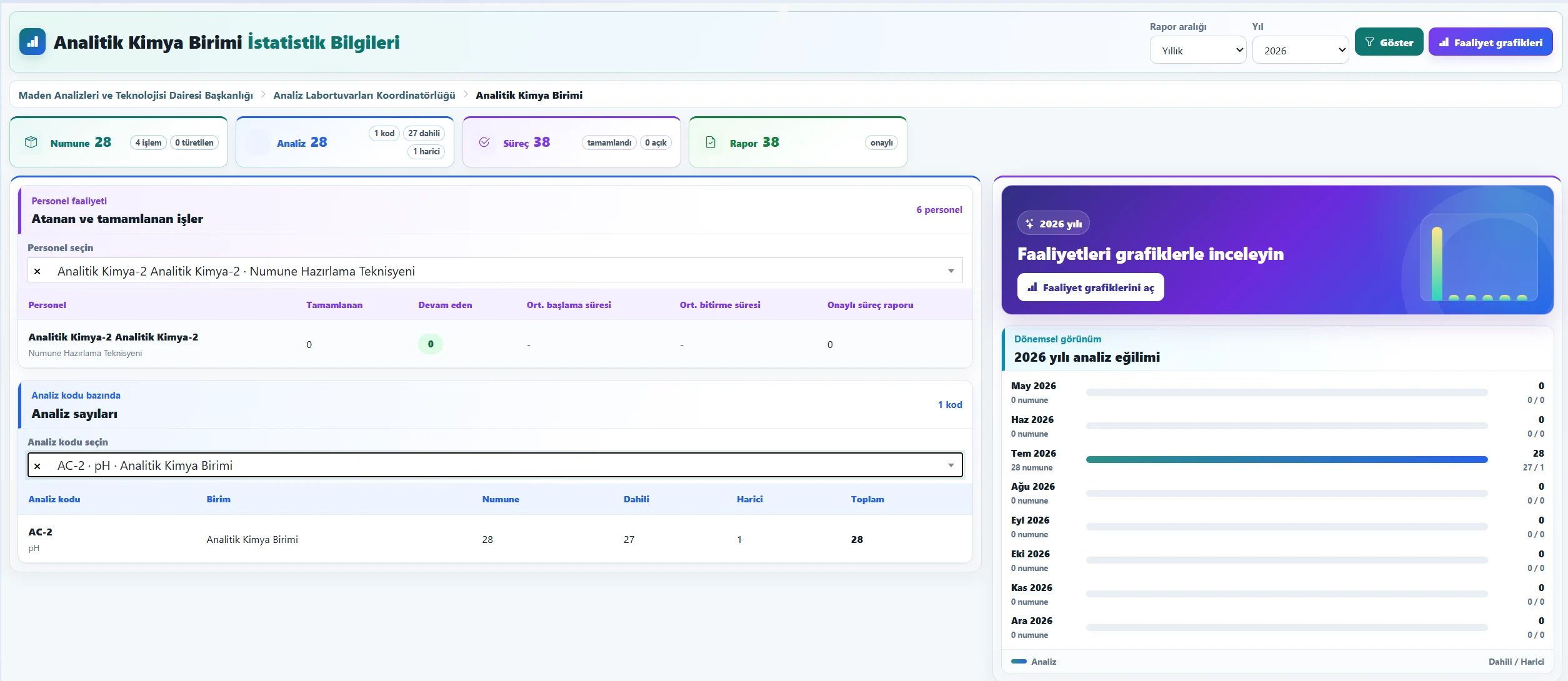This screenshot has width=1568, height=681.
Task: Click the Birim column header
Action: [218, 499]
